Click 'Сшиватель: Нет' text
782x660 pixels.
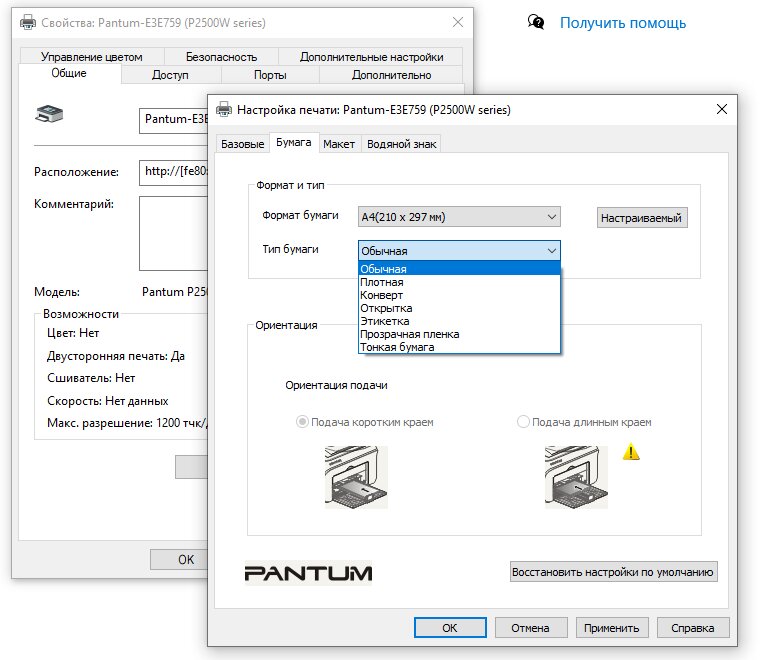click(x=91, y=378)
